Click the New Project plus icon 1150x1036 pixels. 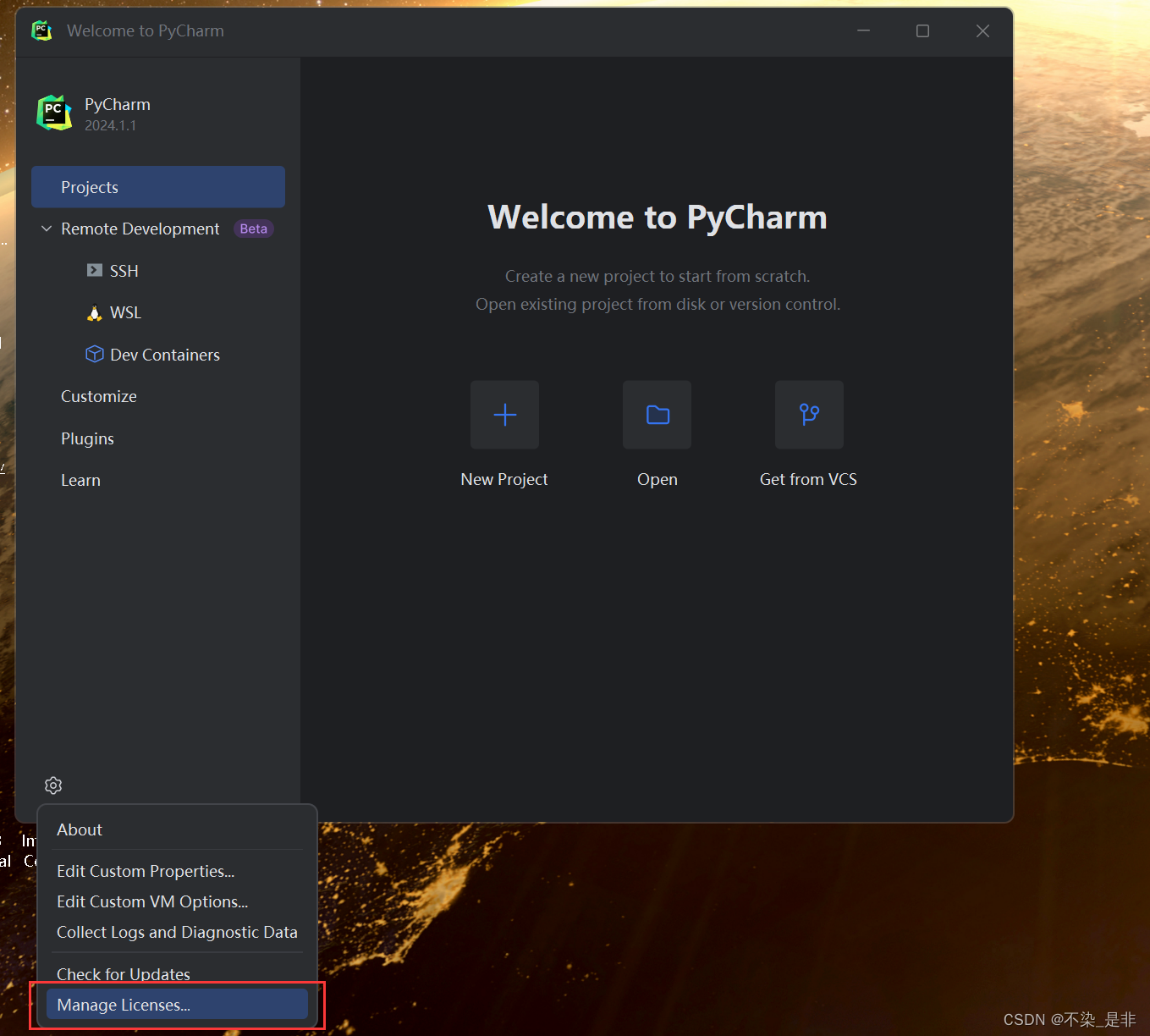[x=504, y=415]
